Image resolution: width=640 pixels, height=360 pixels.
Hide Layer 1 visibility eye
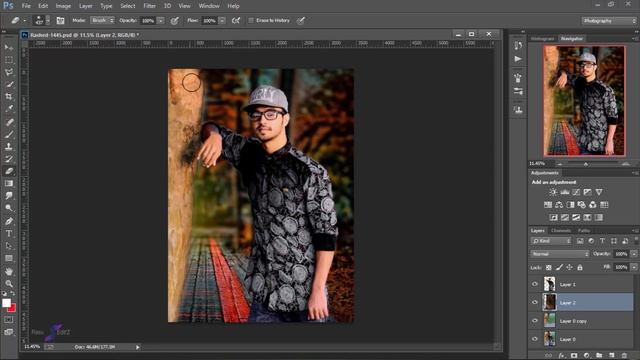pyautogui.click(x=535, y=284)
